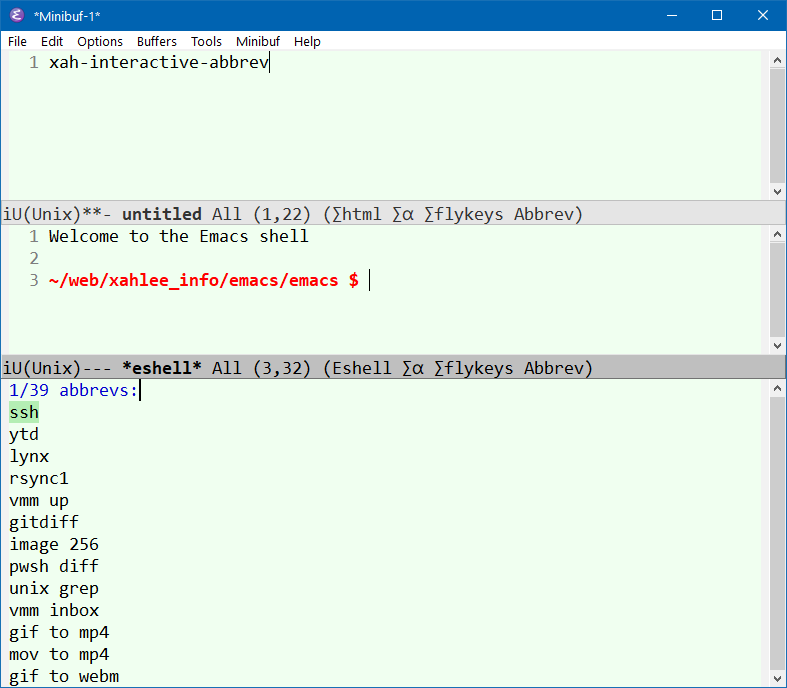
Task: Open the Minibuf menu
Action: click(x=258, y=41)
